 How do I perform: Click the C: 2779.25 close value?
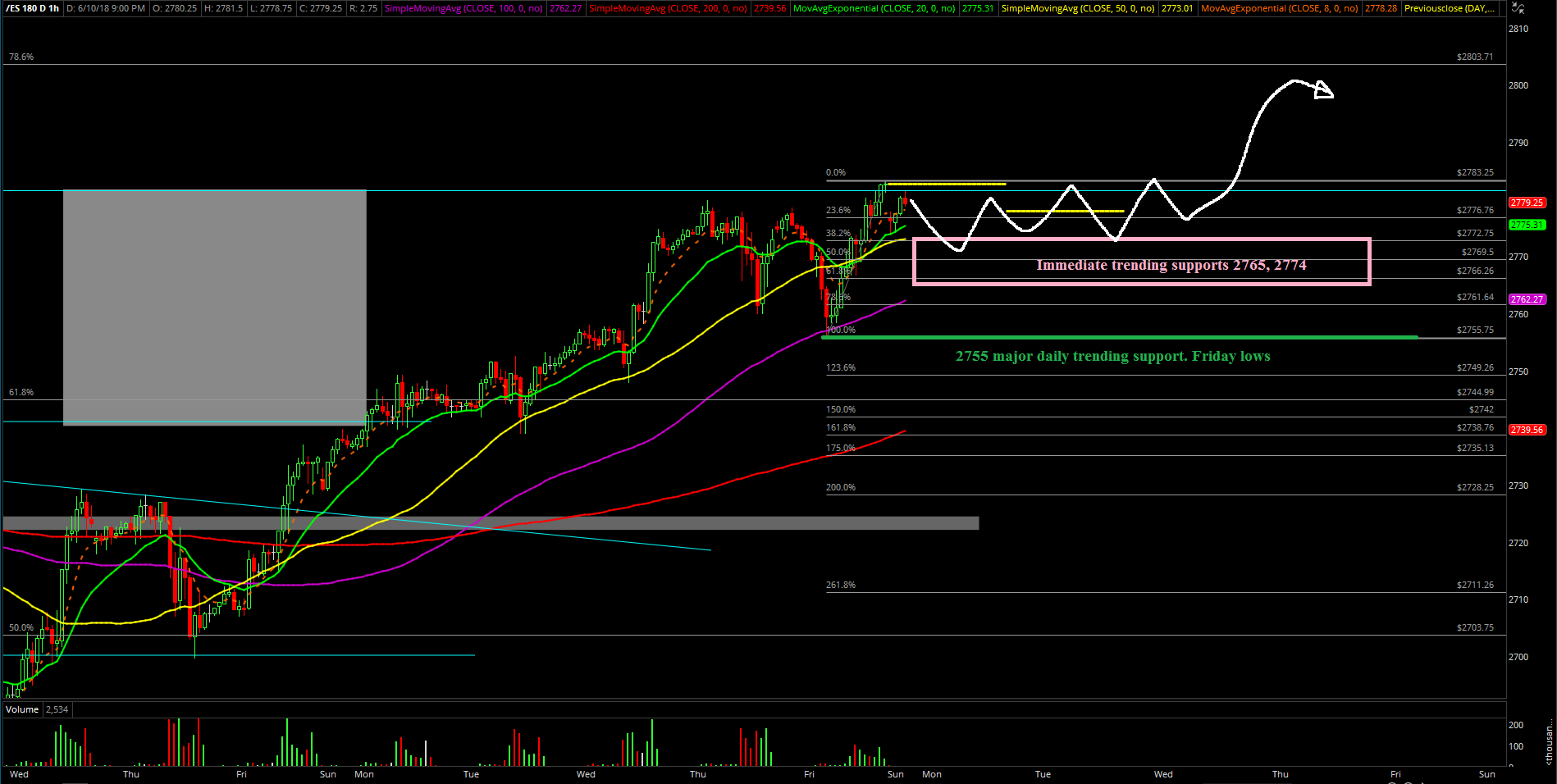click(320, 8)
